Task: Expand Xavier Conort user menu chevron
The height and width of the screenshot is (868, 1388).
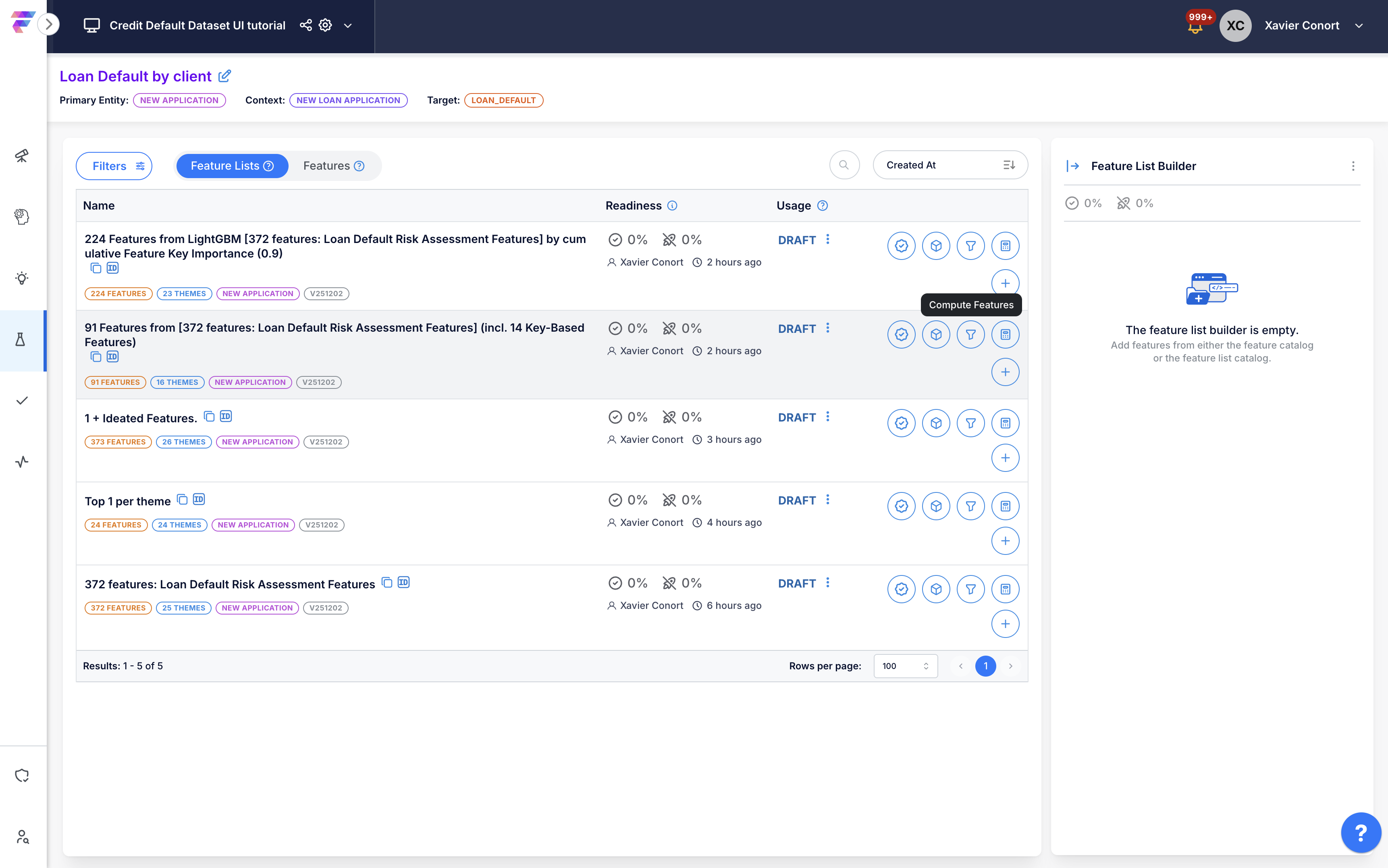Action: [1359, 26]
